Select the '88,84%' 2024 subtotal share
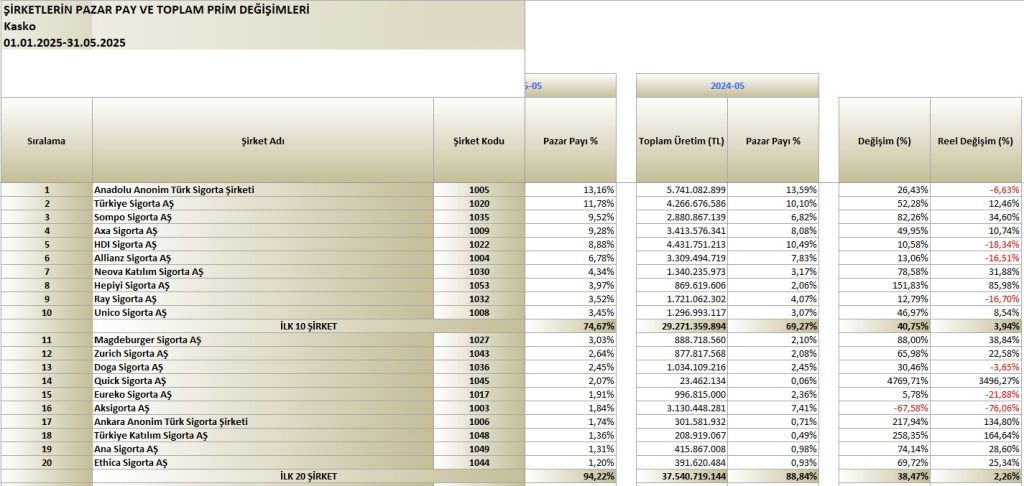 coord(773,476)
